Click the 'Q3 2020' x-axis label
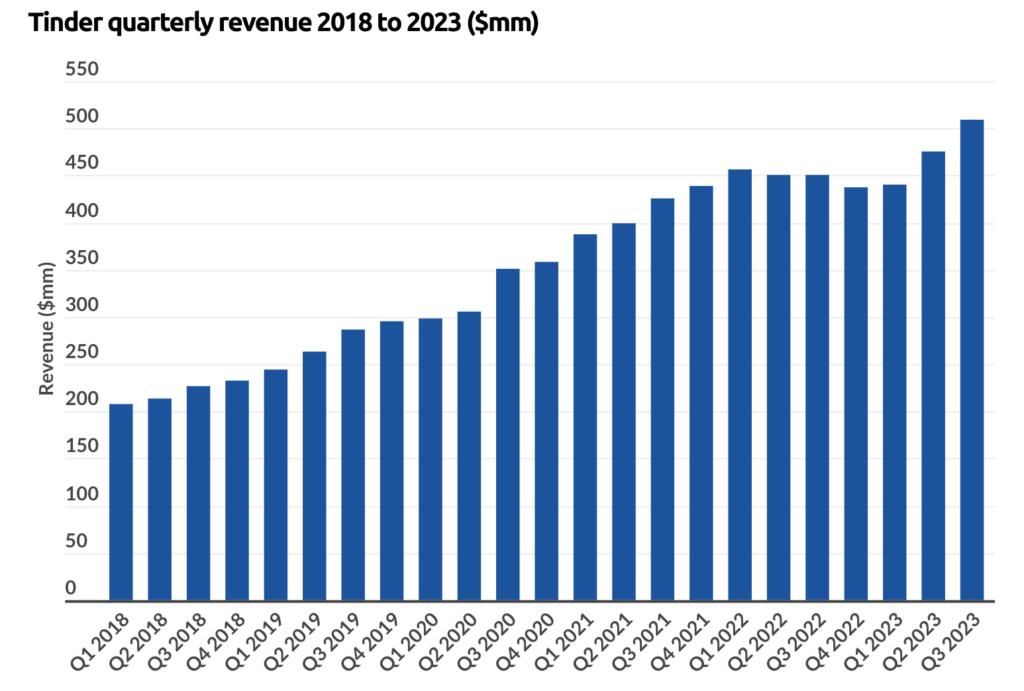The width and height of the screenshot is (1024, 691). click(x=487, y=642)
